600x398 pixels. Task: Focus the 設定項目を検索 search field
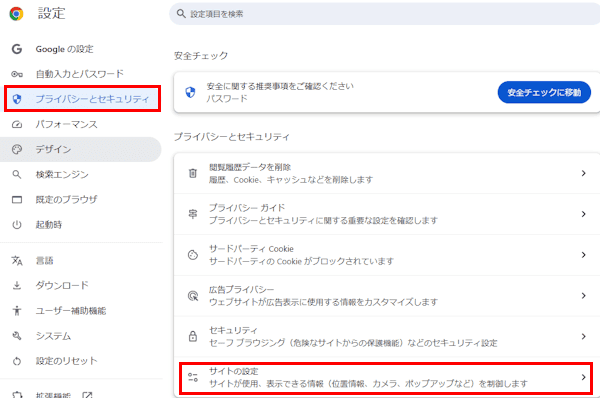pos(385,14)
